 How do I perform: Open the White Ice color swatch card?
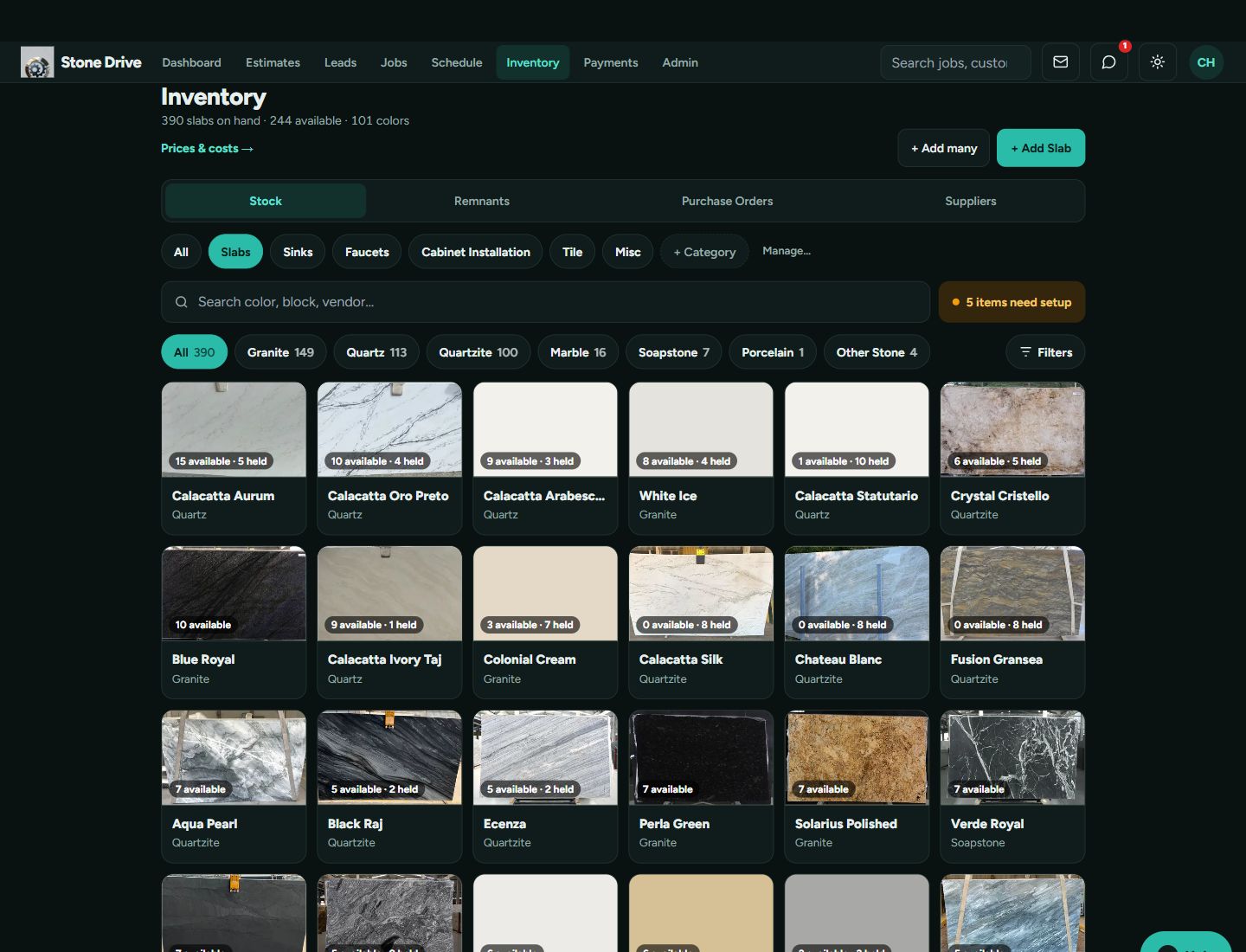tap(701, 459)
